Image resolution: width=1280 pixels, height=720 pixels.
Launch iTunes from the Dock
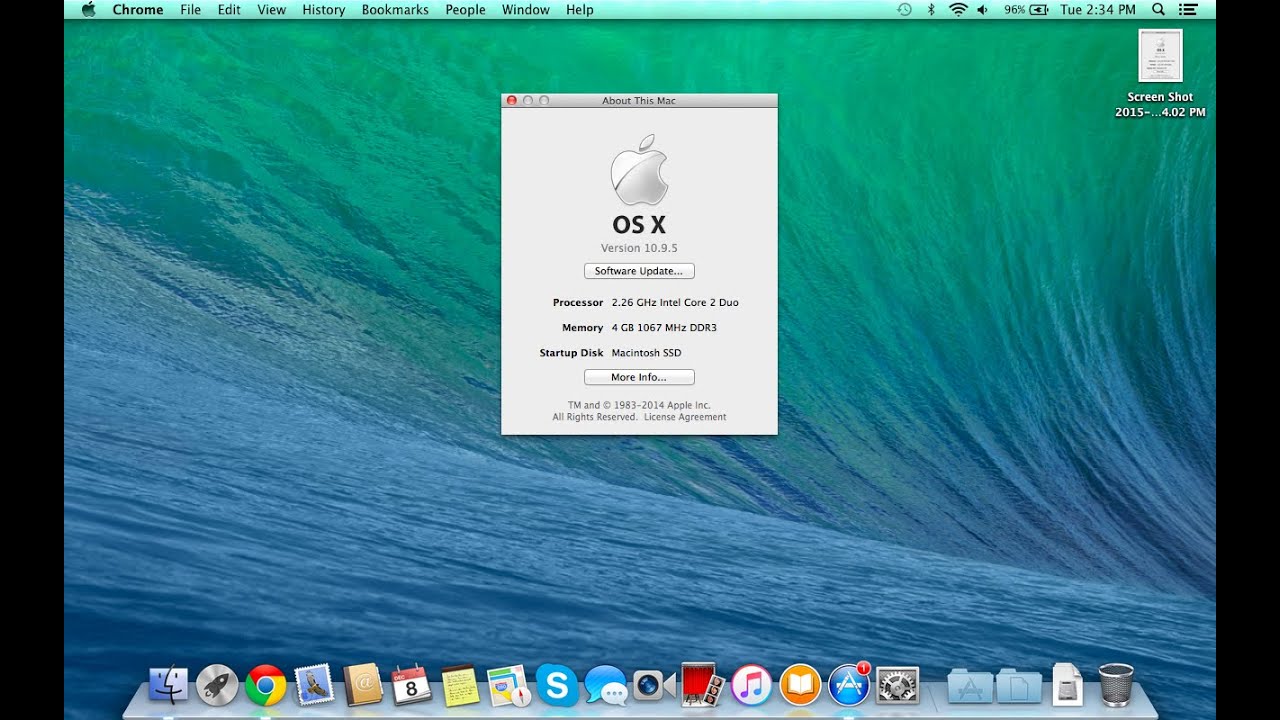pos(752,685)
